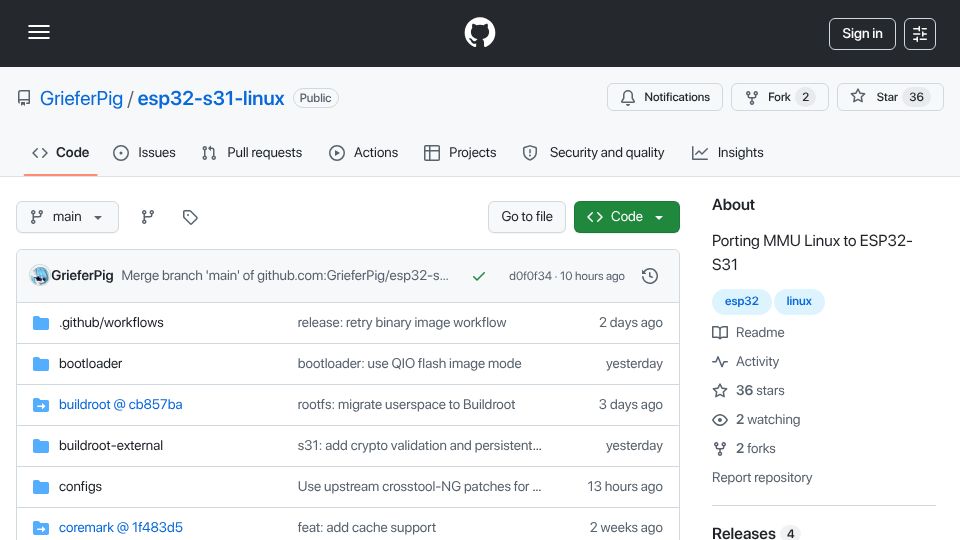Click folder icon for .github/workflows
The width and height of the screenshot is (960, 540).
click(x=41, y=323)
